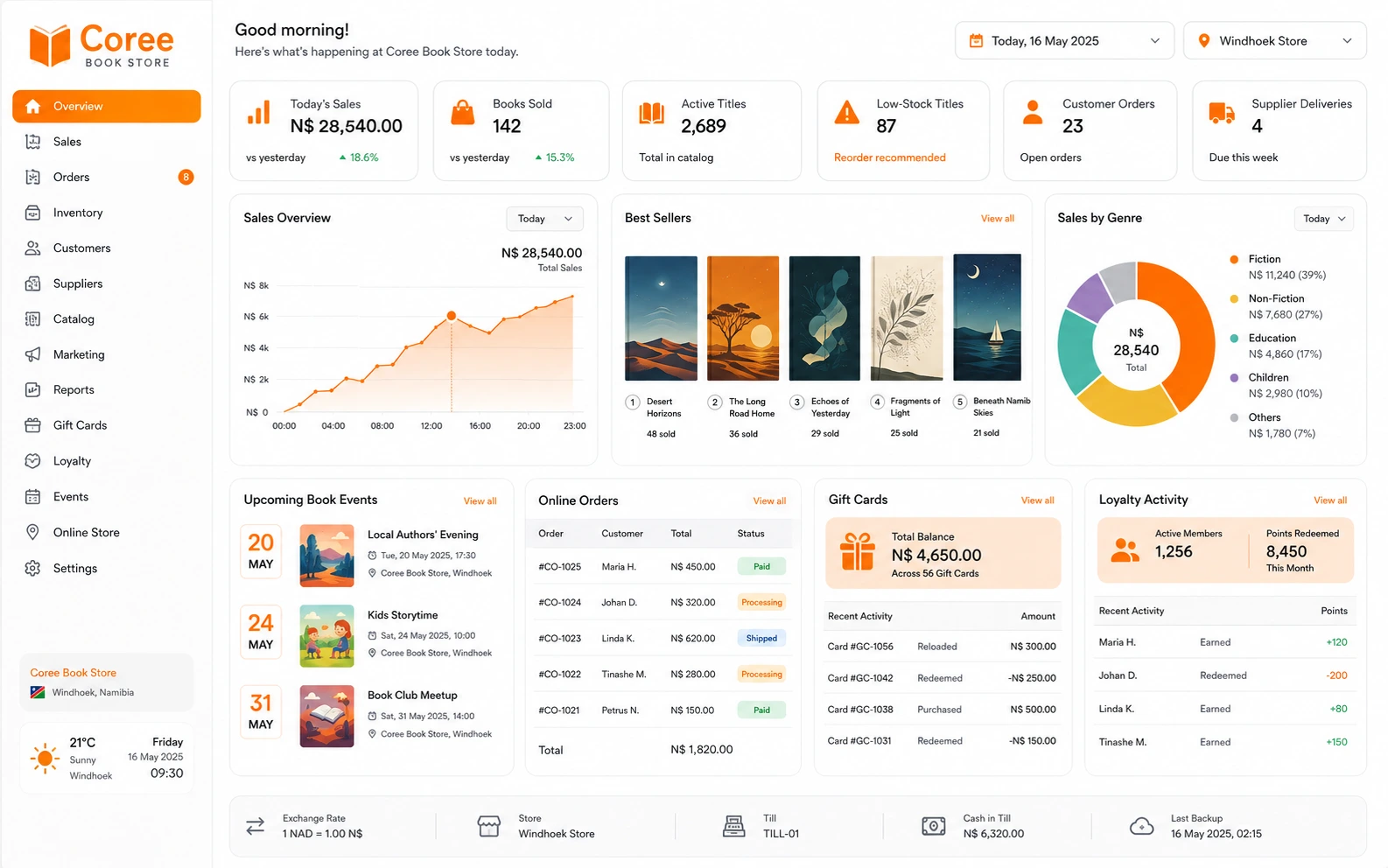The image size is (1388, 868).
Task: Click the Education teal legend dot
Action: 1234,338
